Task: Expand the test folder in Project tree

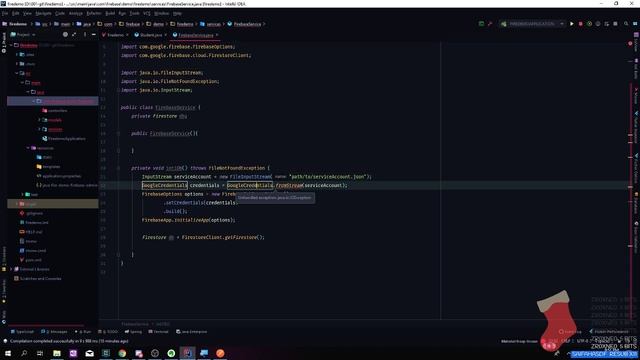Action: (22, 194)
